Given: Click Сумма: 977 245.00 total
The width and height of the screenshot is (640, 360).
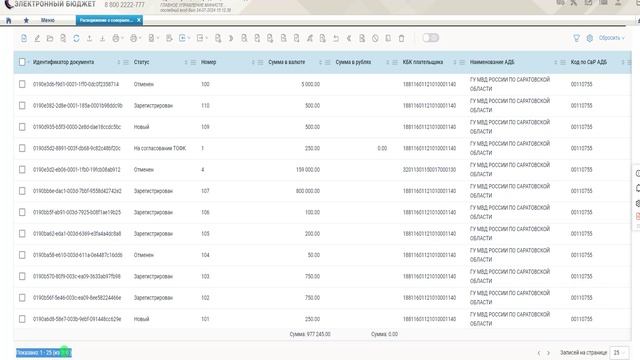Looking at the screenshot, I should pos(310,334).
